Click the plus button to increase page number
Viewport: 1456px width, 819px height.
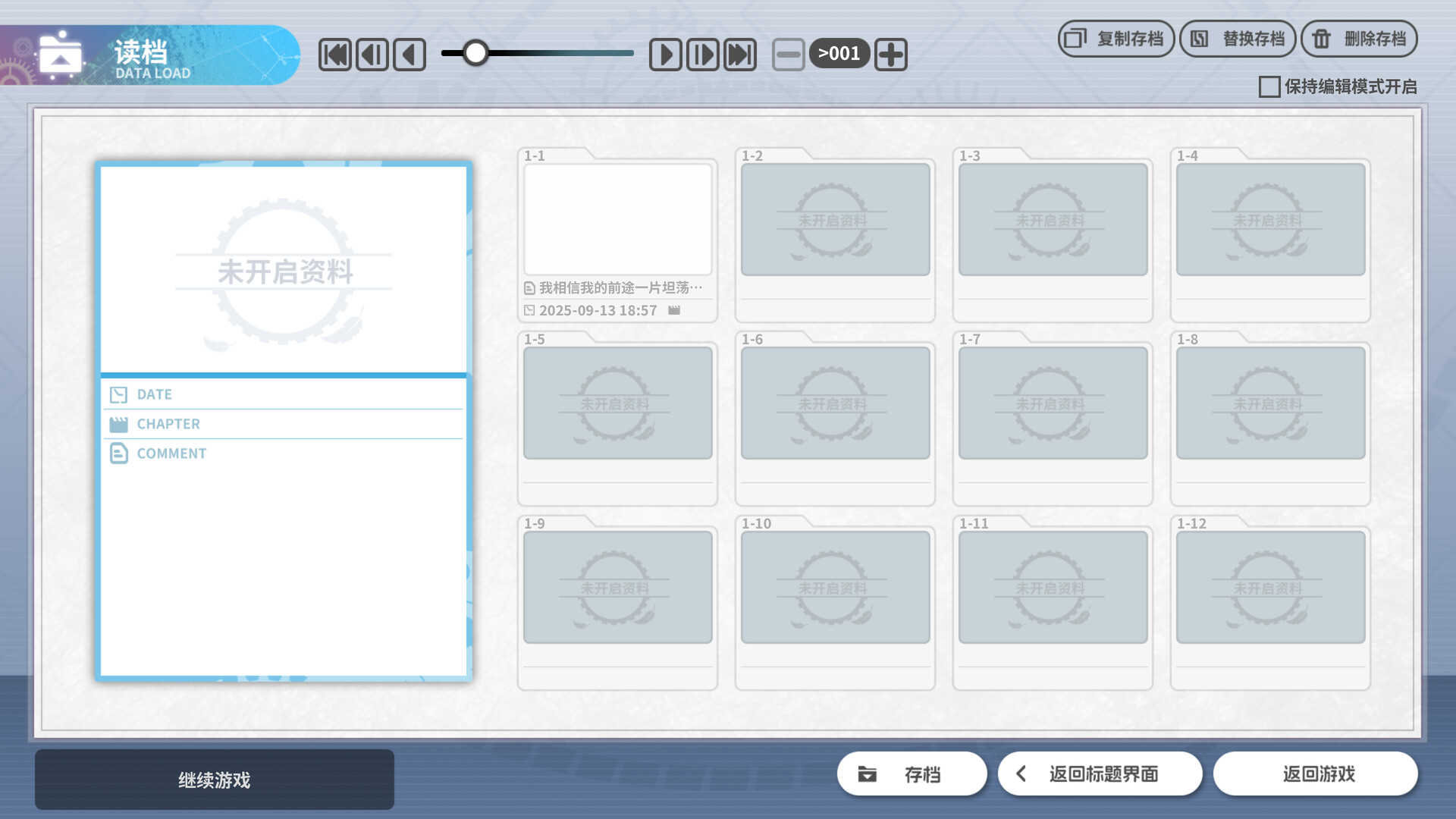pos(890,54)
